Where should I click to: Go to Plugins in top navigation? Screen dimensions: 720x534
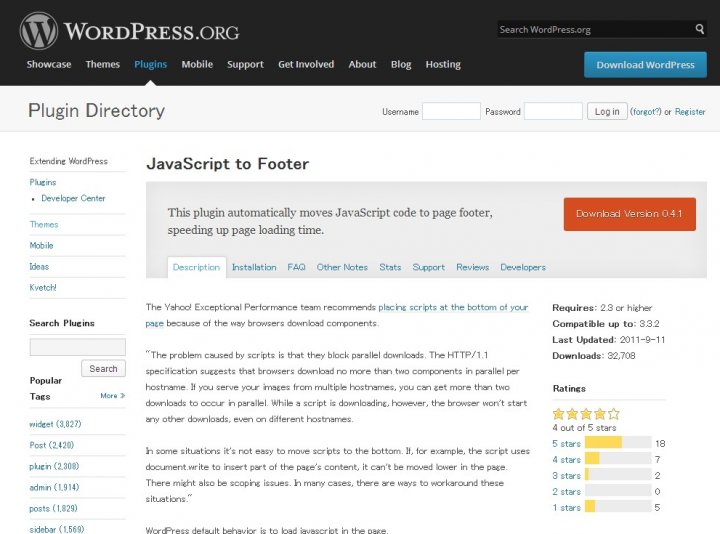151,64
